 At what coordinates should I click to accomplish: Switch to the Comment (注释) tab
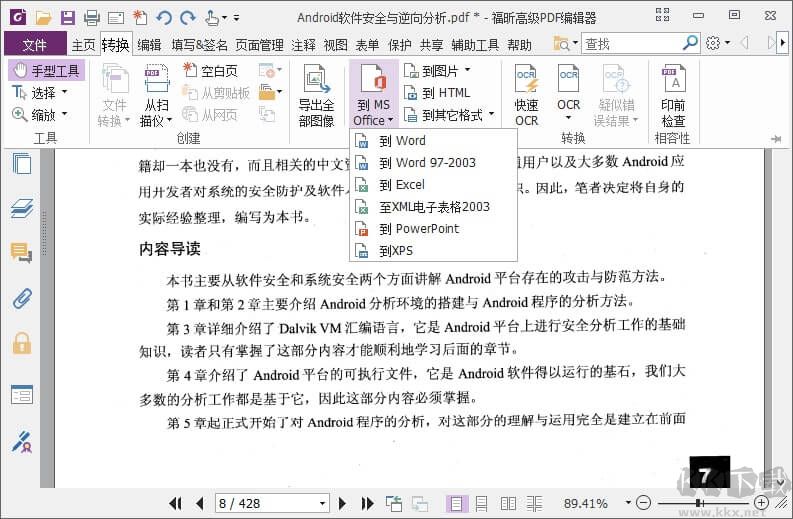coord(303,45)
